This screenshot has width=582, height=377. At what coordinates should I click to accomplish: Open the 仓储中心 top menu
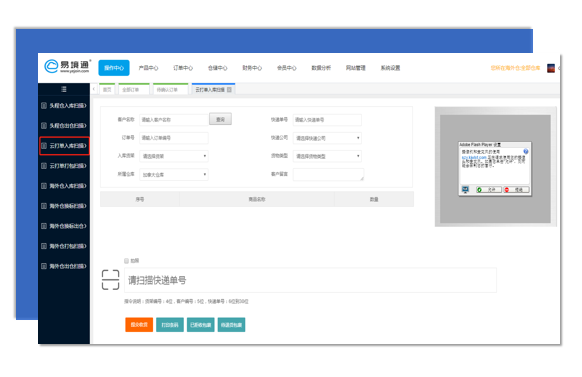[x=218, y=68]
